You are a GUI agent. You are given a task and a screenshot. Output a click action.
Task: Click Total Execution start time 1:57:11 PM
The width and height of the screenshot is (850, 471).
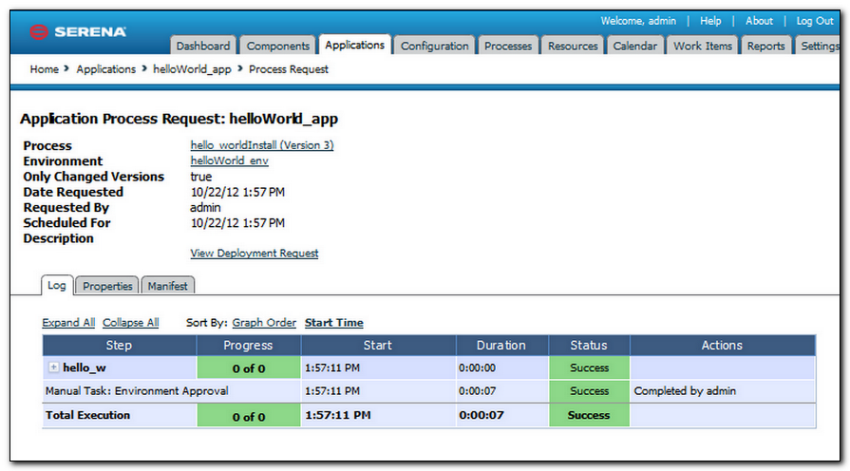[x=338, y=415]
